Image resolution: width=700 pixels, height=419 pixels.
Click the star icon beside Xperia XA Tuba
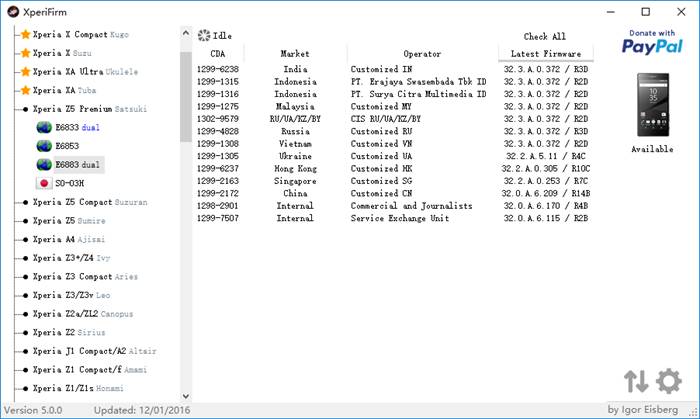pyautogui.click(x=25, y=91)
